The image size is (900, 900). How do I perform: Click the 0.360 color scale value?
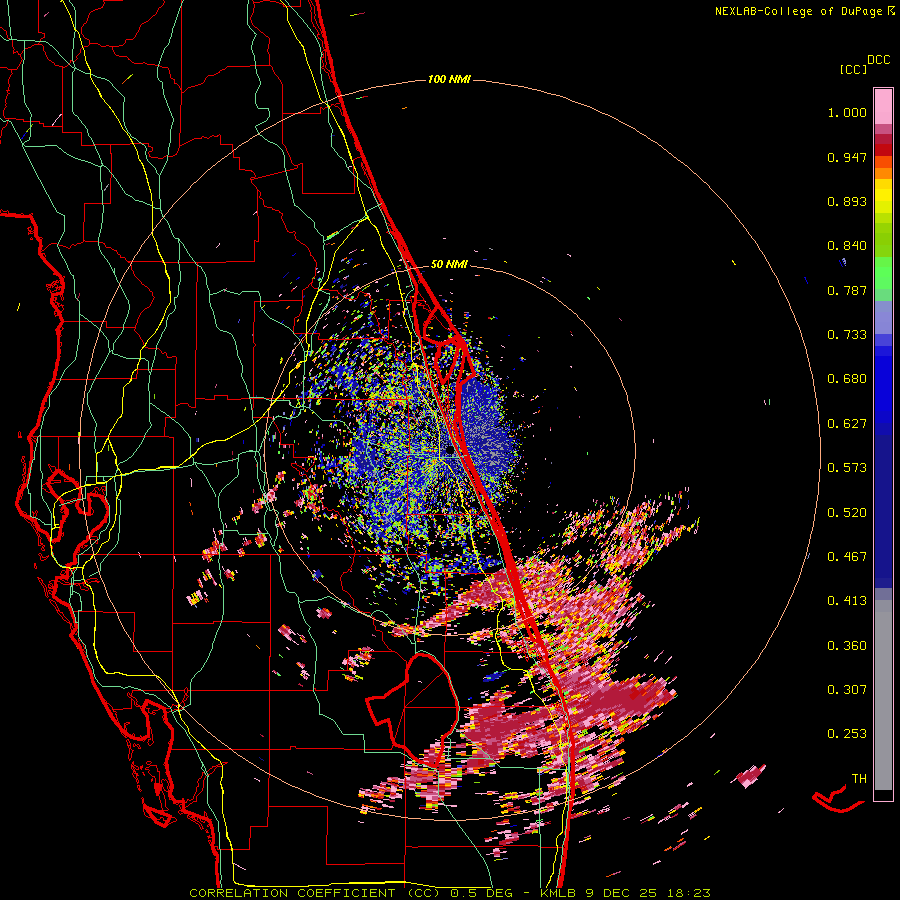847,646
